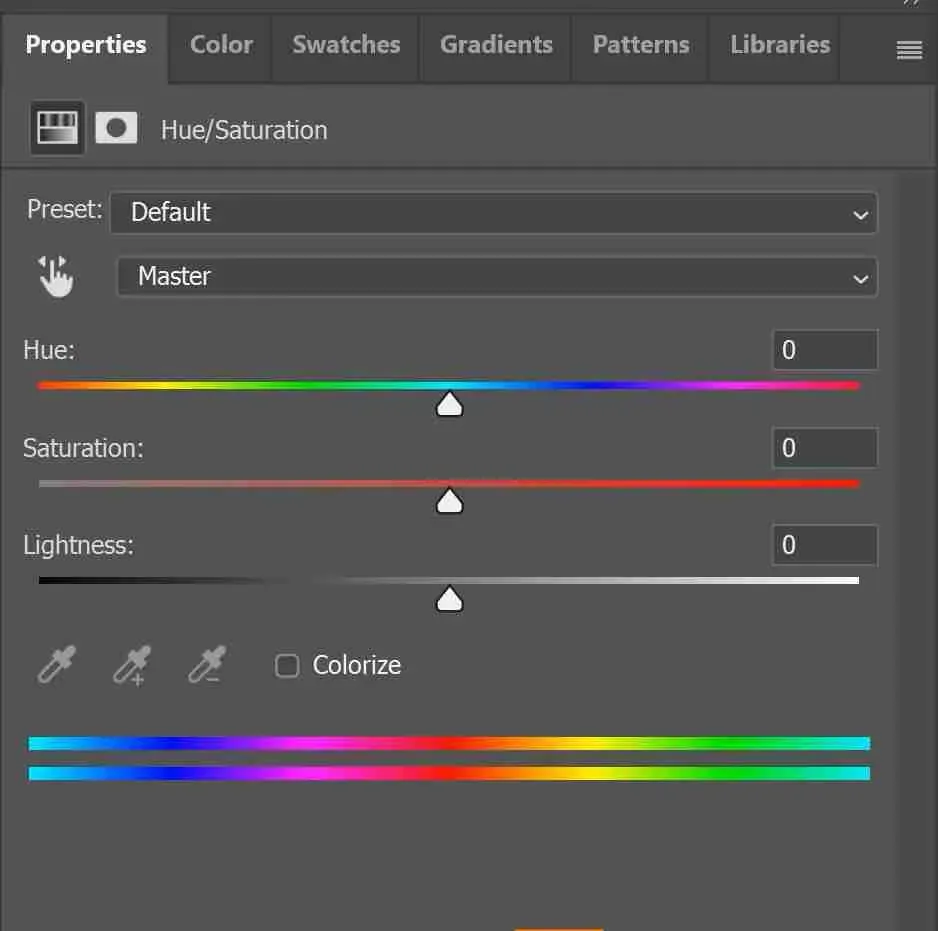Enable the Colorize checkbox
This screenshot has height=931, width=938.
click(287, 666)
